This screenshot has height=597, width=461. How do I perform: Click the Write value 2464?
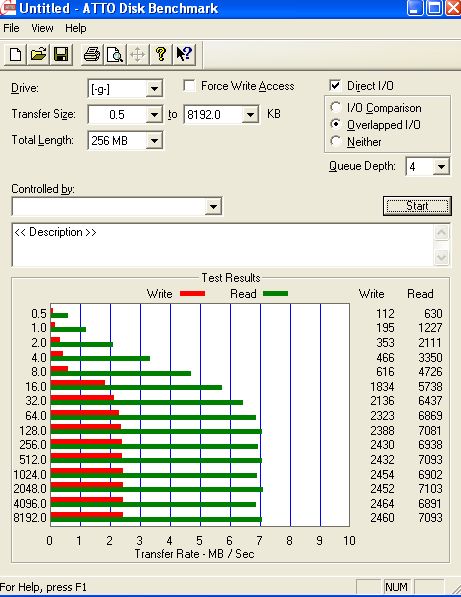click(382, 503)
